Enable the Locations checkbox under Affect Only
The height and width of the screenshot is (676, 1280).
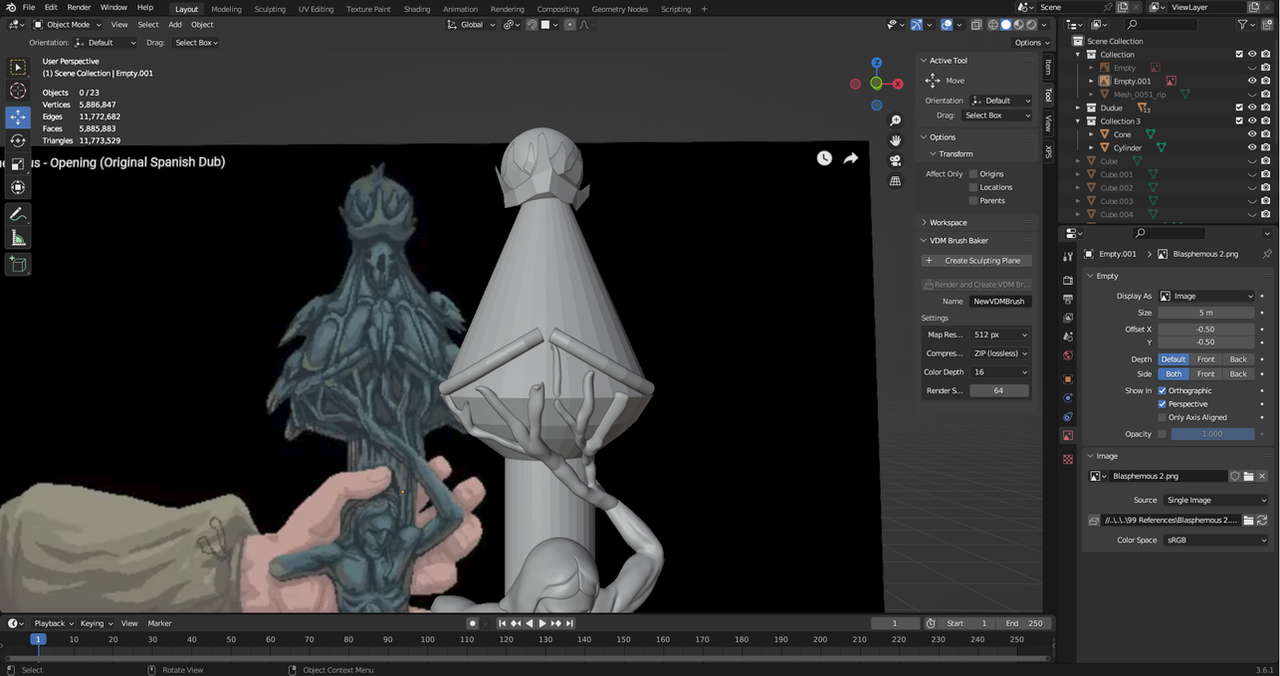click(x=973, y=187)
